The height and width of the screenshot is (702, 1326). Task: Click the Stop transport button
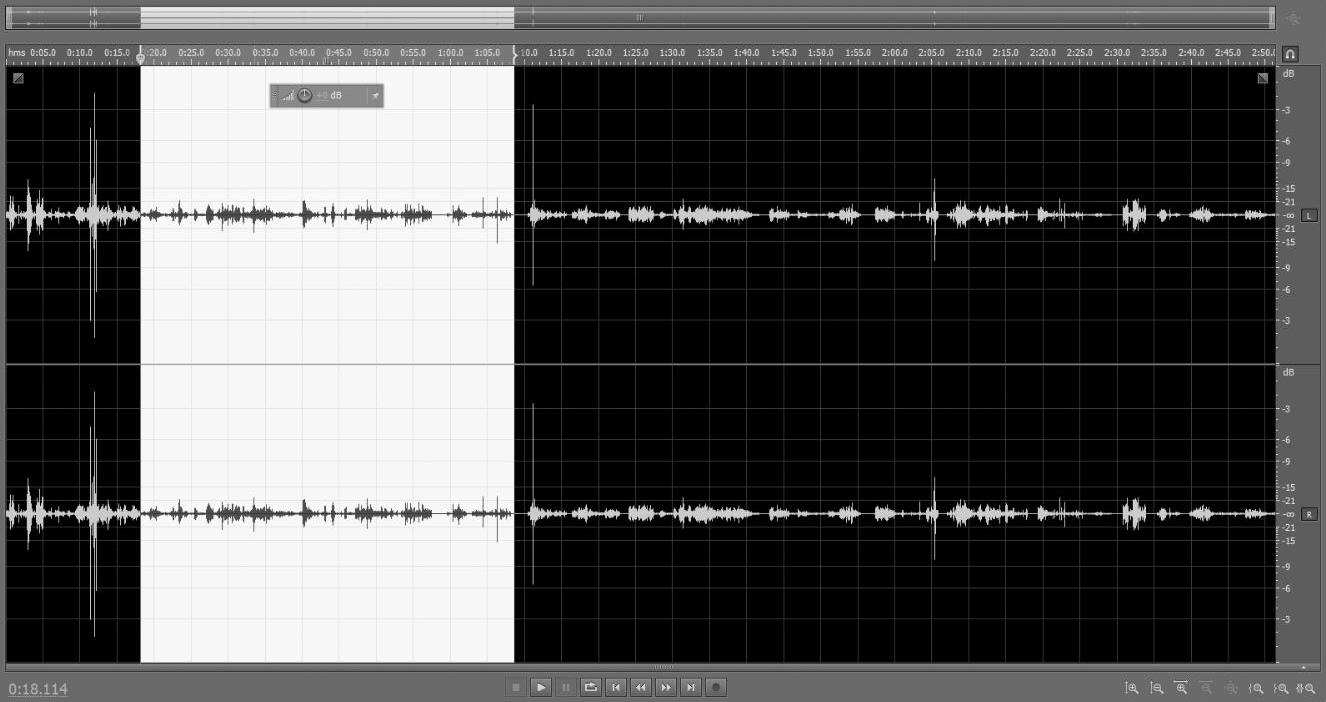tap(516, 687)
